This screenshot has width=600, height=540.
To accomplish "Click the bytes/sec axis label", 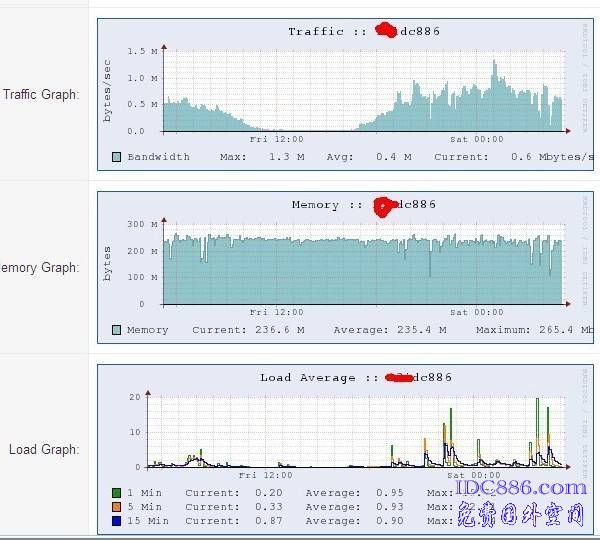I will (108, 90).
